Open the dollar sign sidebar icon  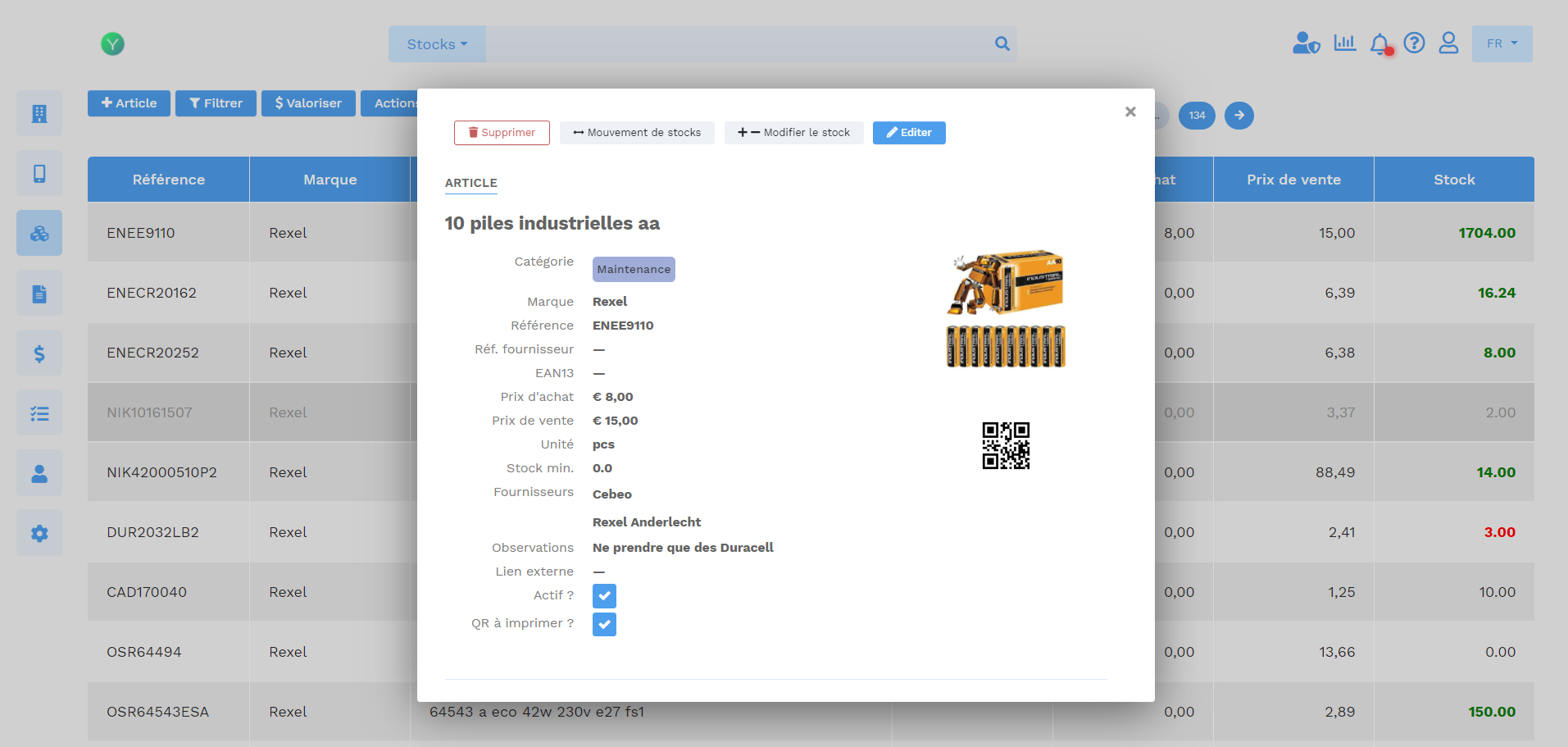39,353
